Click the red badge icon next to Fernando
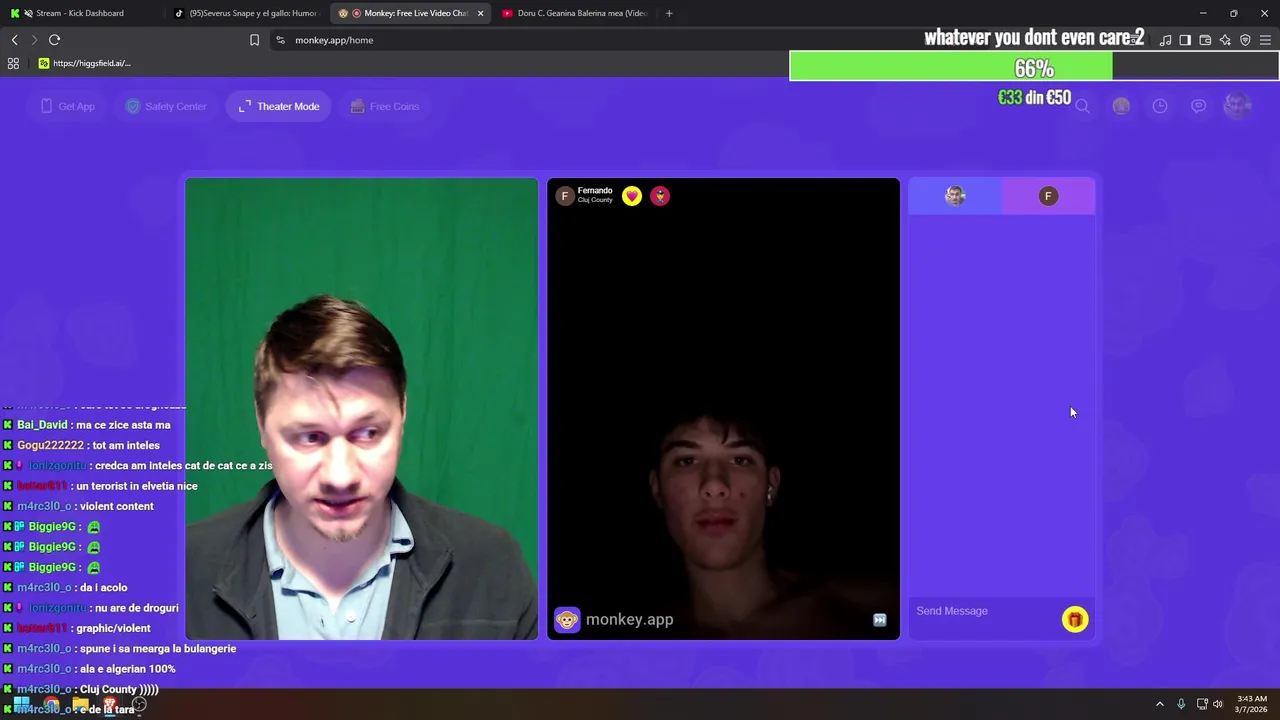 (659, 196)
